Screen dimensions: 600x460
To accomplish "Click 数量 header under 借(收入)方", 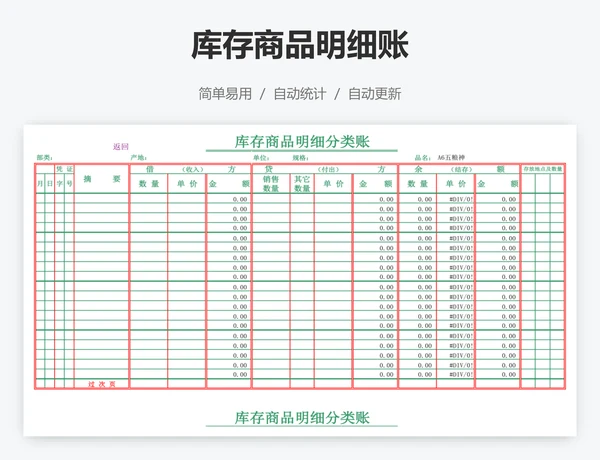I will click(149, 184).
